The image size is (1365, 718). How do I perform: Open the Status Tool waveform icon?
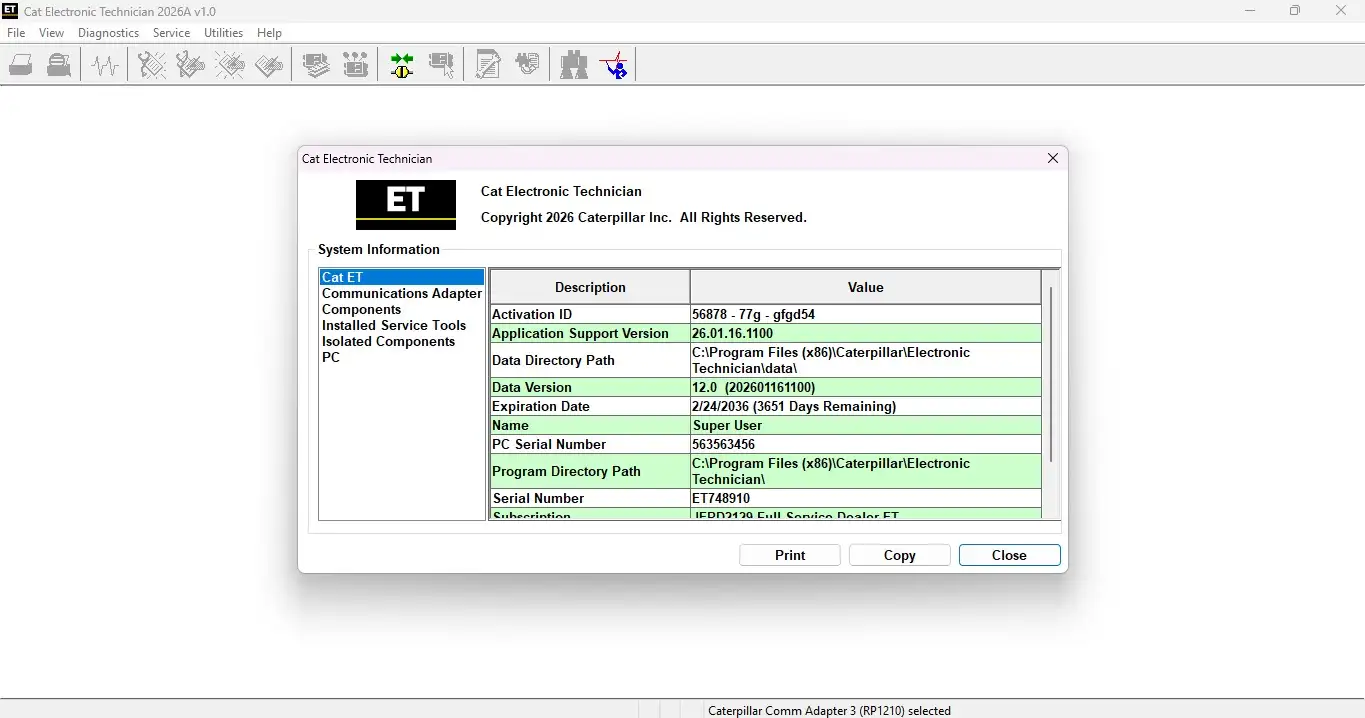(x=105, y=65)
